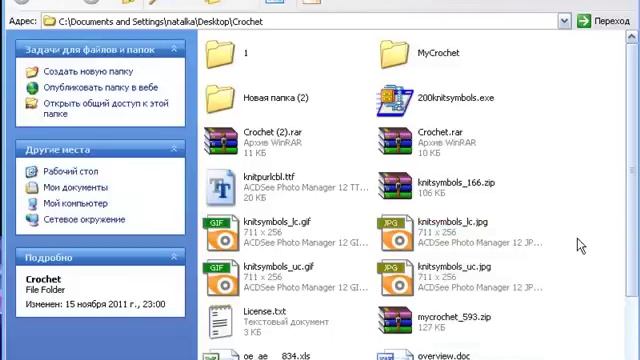Select the file name 200knitsymbols.exe
Screen dimensions: 640x360
tap(456, 98)
